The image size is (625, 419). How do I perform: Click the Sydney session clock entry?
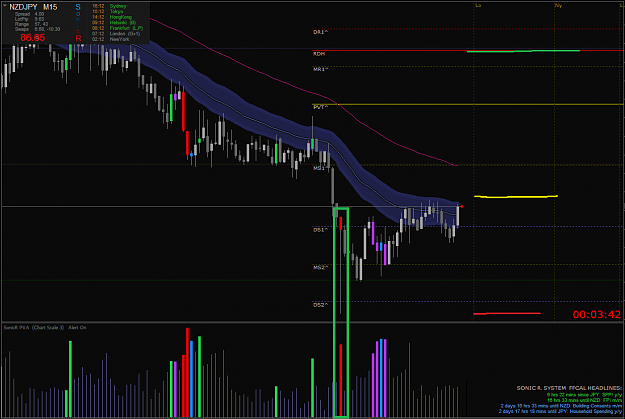click(x=109, y=6)
